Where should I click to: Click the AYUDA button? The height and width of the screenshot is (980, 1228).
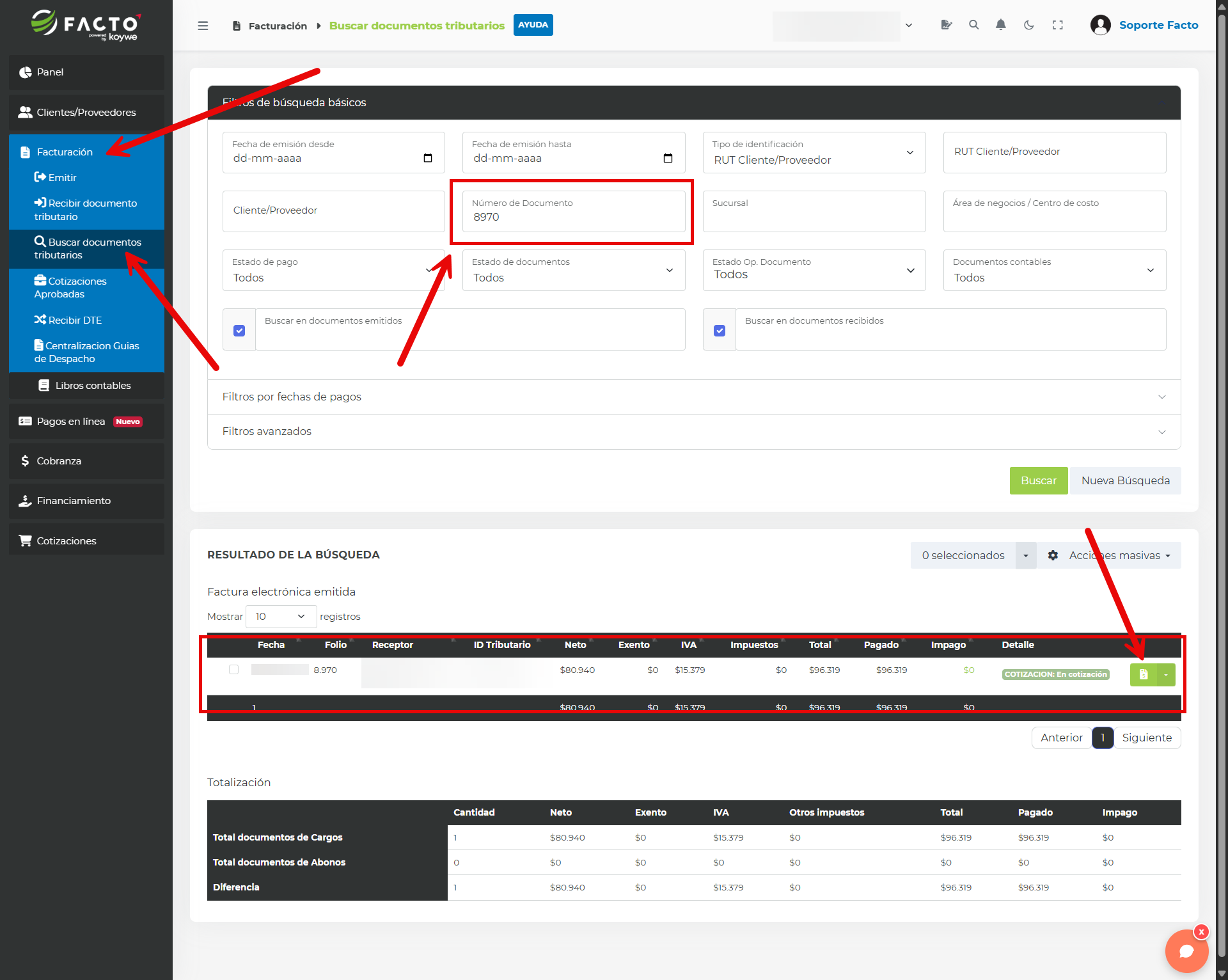click(x=533, y=25)
